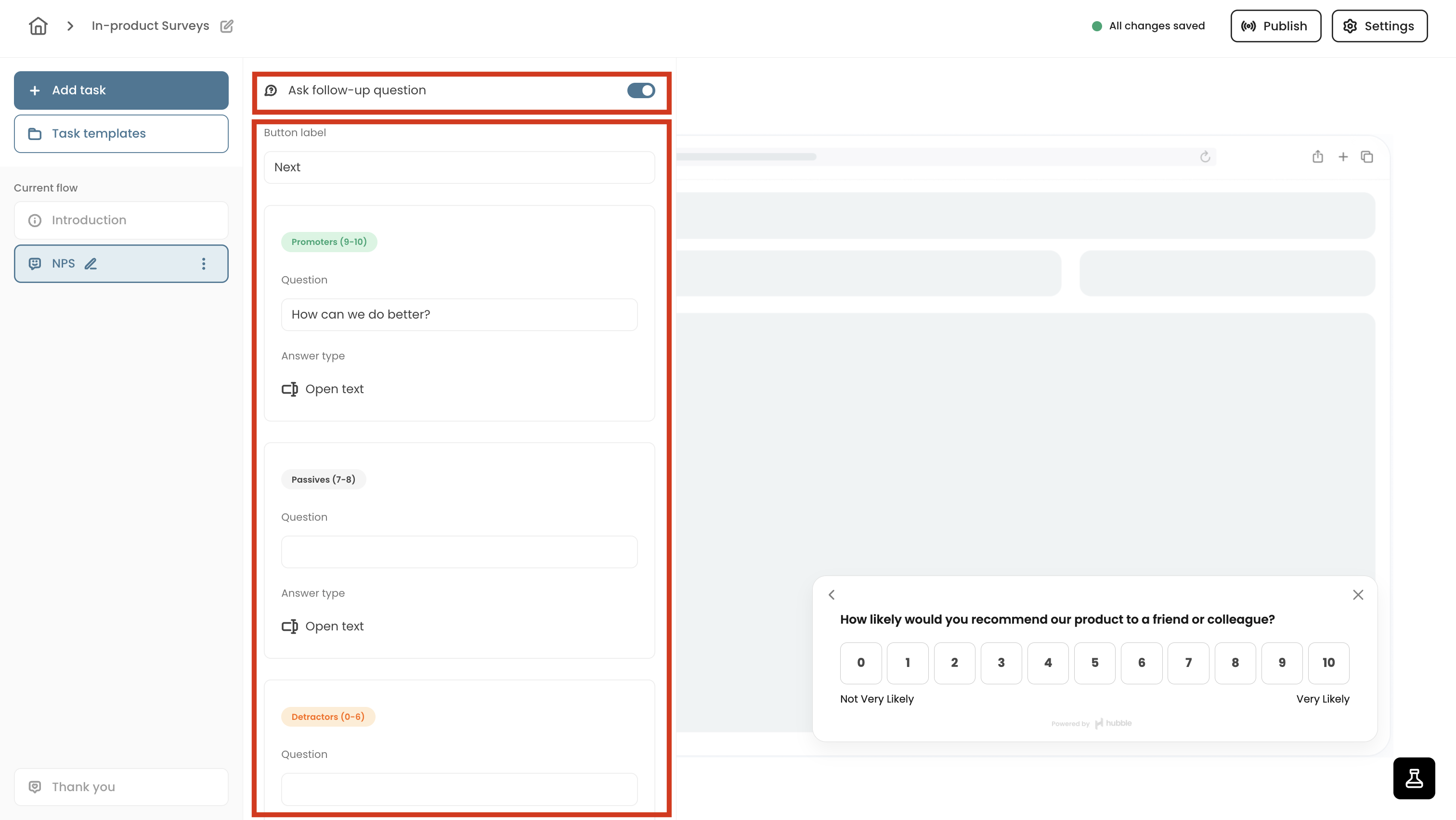Click the flask test icon button
The image size is (1456, 820).
(x=1414, y=778)
